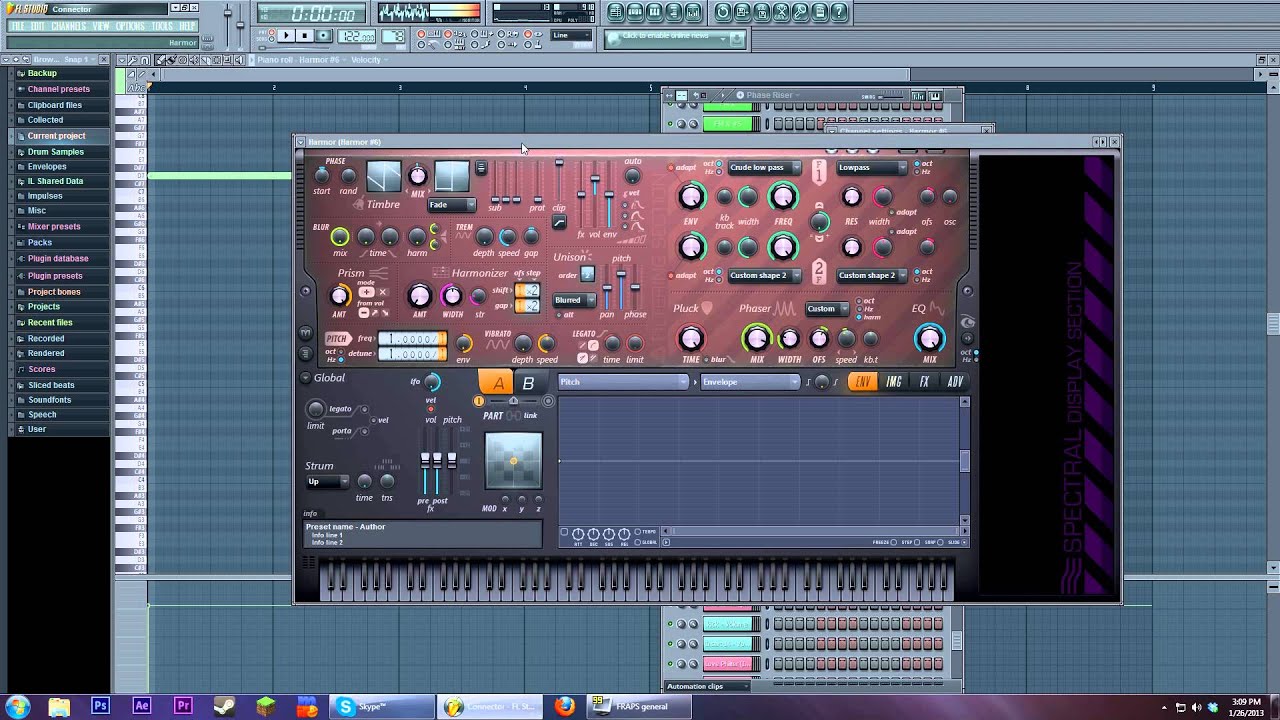Click the filter 1 FREQ knob
1280x720 pixels.
(783, 196)
